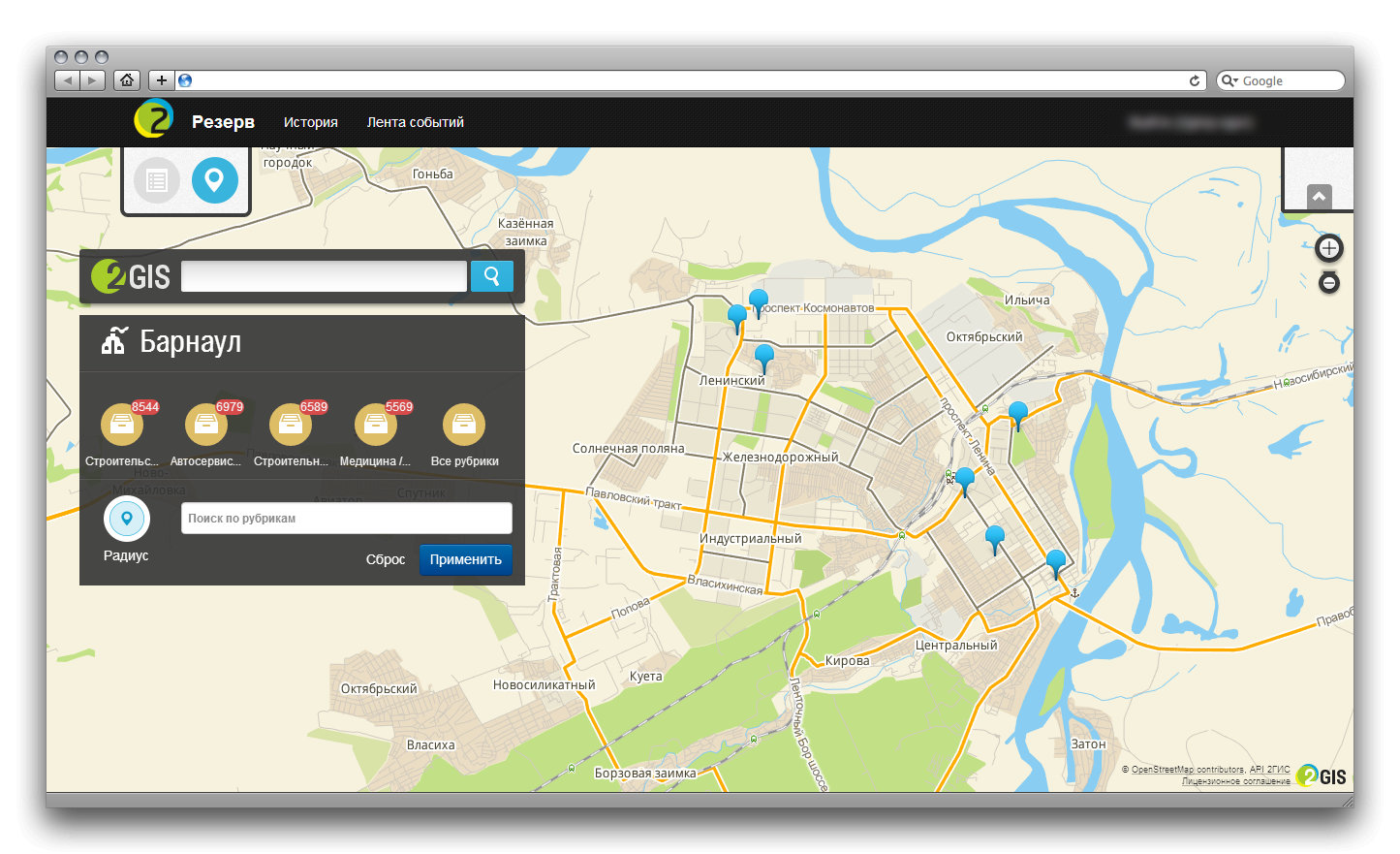Click the Павловский тракт road label
This screenshot has height=854, width=1400.
coord(634,498)
